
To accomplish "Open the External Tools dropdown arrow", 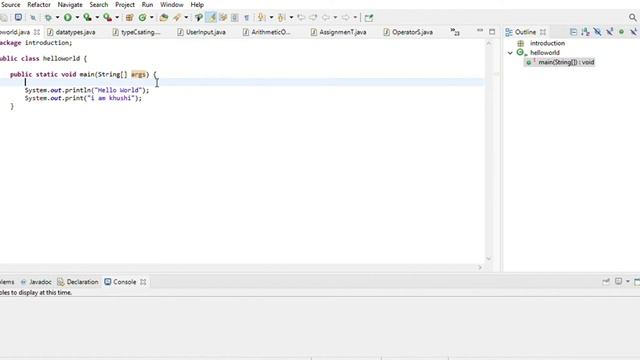I will (x=117, y=18).
